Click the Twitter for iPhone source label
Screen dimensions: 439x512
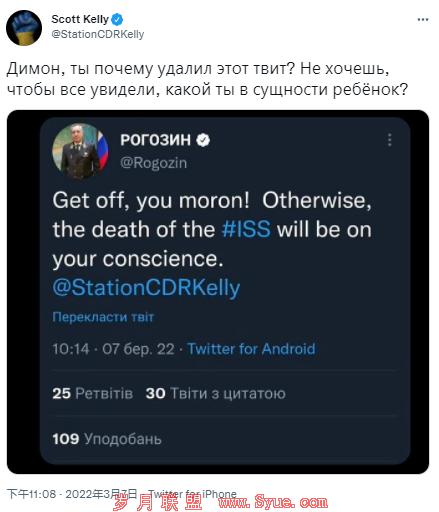192,494
